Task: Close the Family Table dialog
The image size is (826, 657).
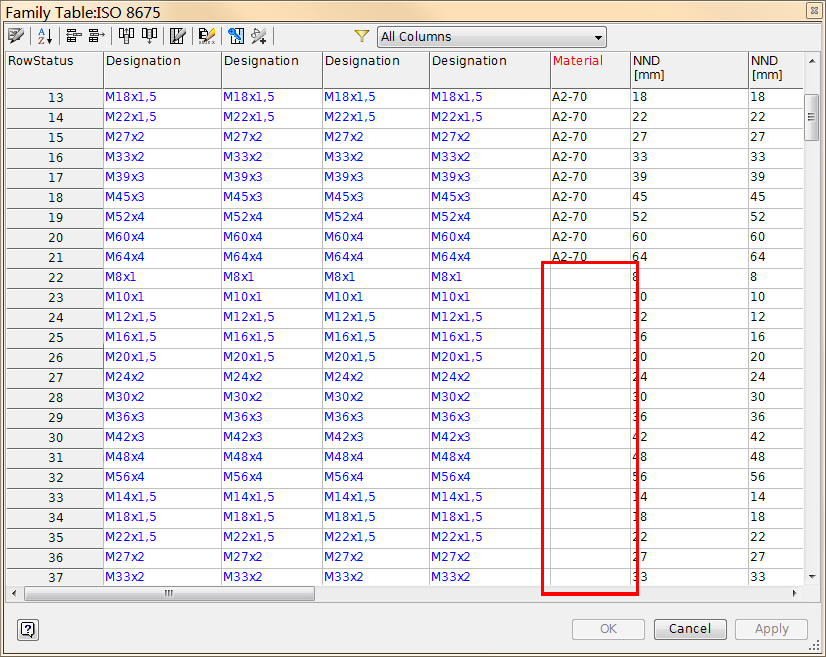Action: [x=814, y=11]
